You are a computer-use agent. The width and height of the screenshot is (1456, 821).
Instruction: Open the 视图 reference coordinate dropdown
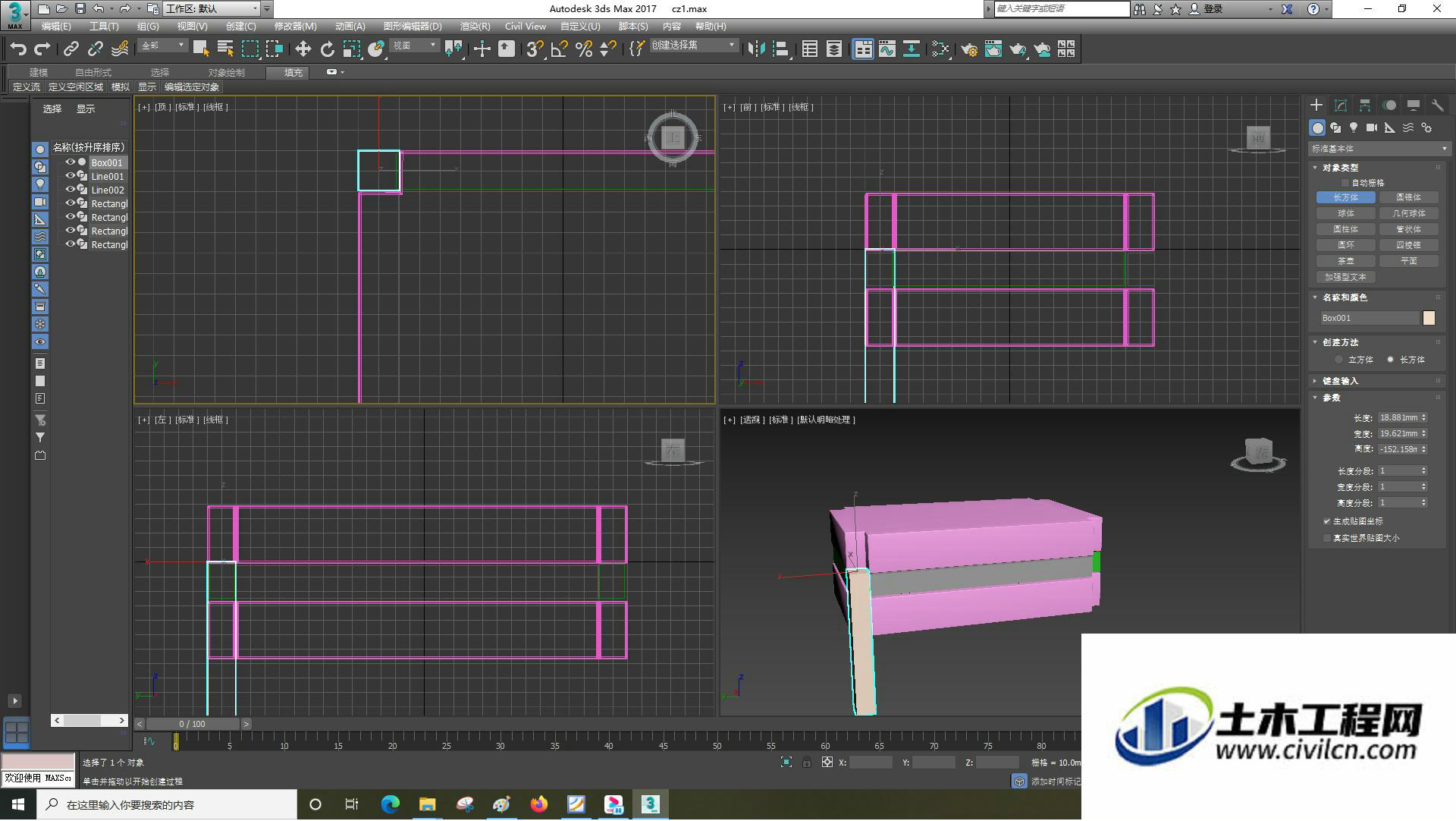coord(415,46)
